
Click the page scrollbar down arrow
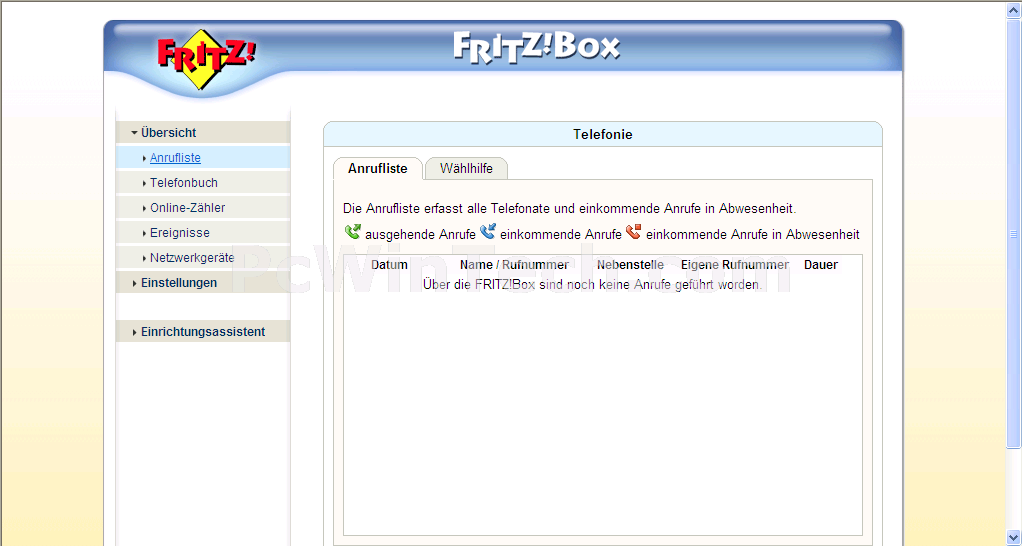1014,539
